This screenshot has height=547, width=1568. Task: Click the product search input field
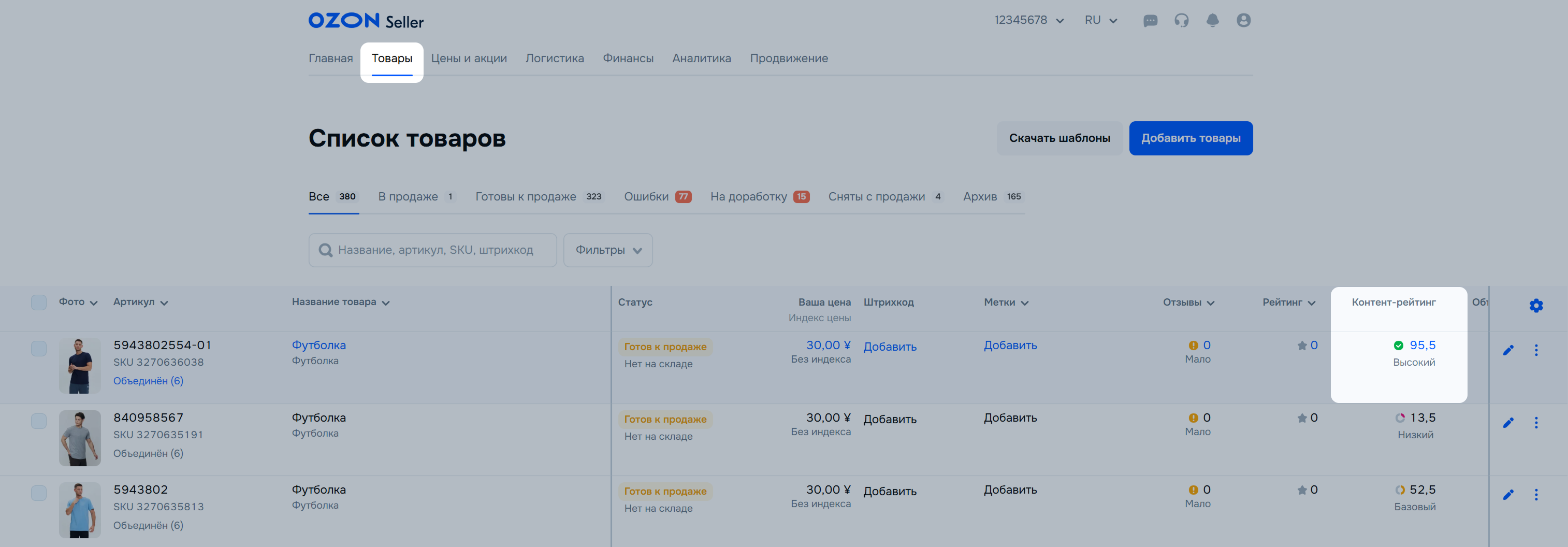(x=434, y=250)
